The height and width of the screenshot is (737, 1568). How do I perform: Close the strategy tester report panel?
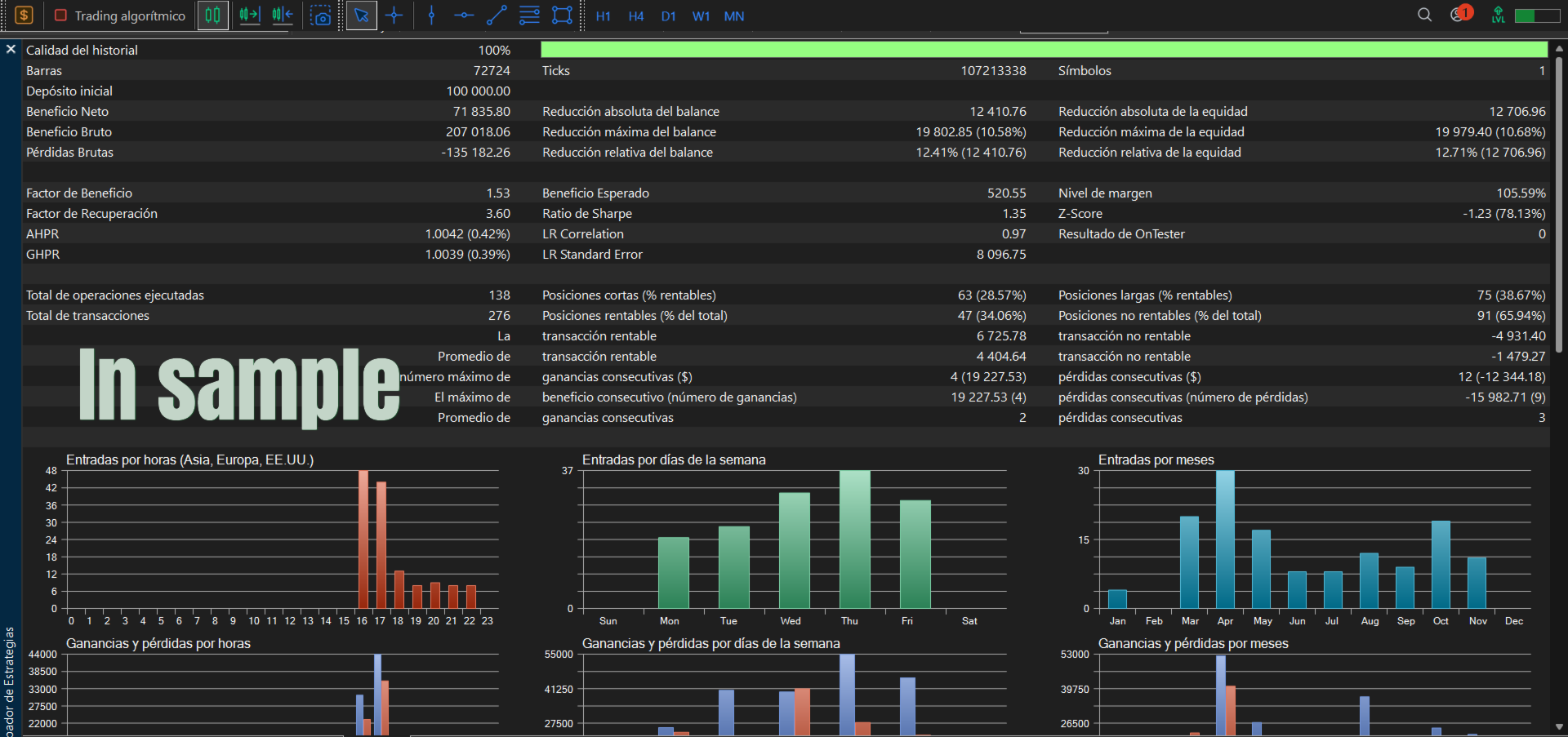pos(11,50)
